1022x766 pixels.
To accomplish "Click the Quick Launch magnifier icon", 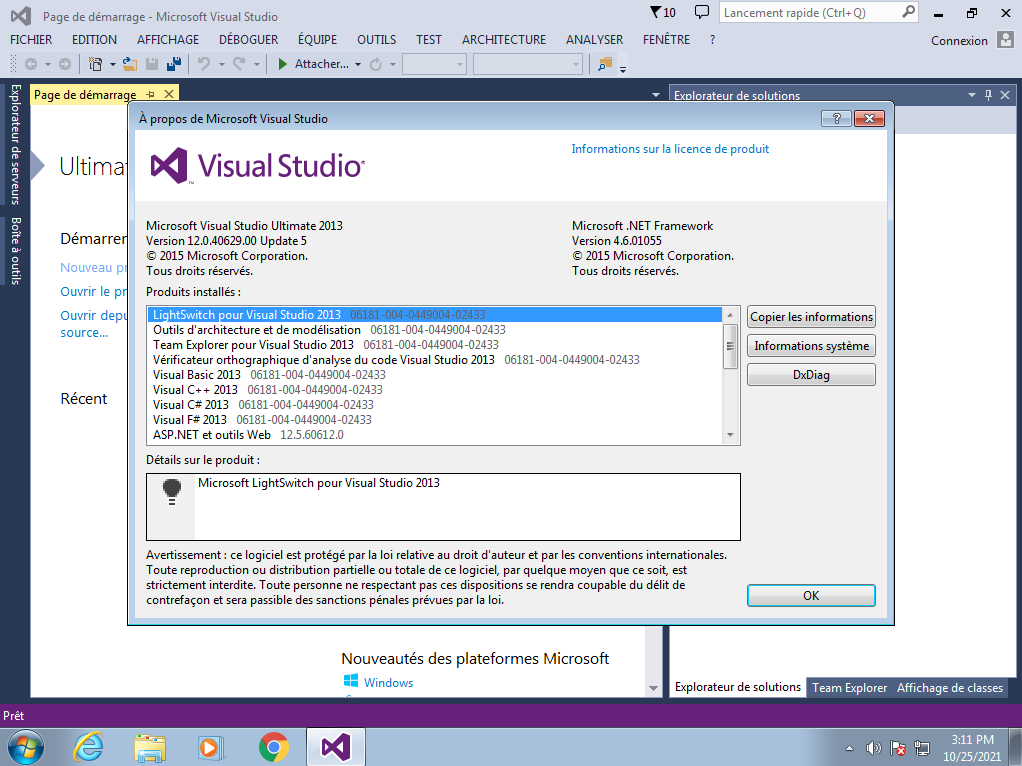I will tap(908, 12).
